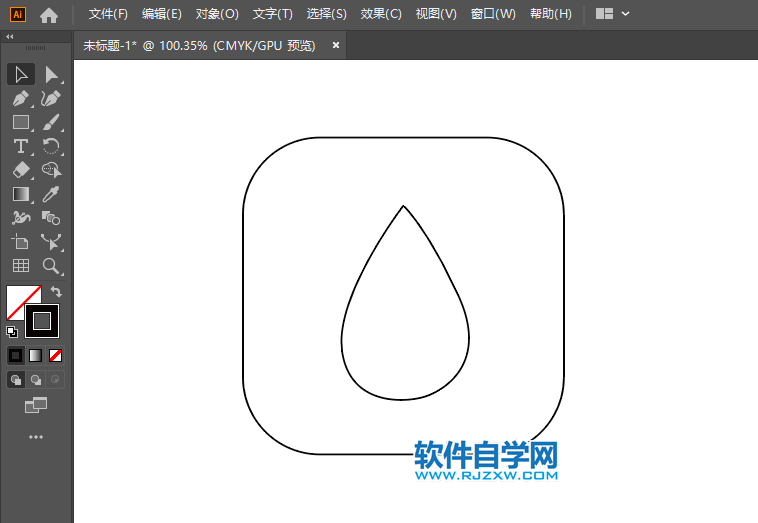Image resolution: width=758 pixels, height=523 pixels.
Task: Open Edit Toolbar three dots
Action: (36, 437)
